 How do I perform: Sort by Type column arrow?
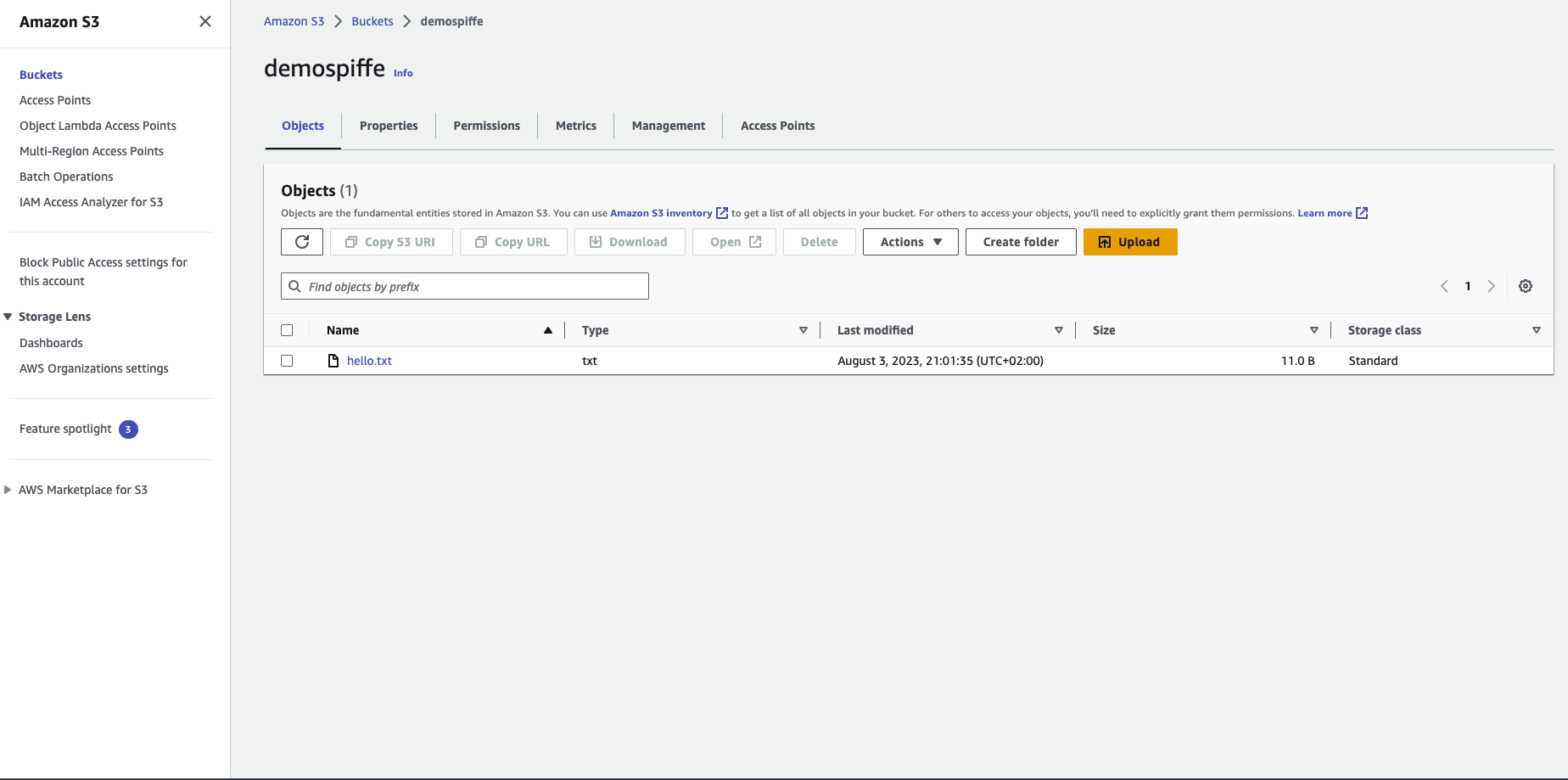[804, 330]
